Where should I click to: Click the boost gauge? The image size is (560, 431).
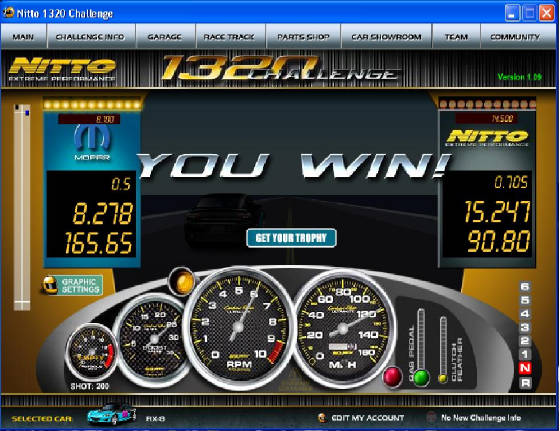click(x=154, y=339)
